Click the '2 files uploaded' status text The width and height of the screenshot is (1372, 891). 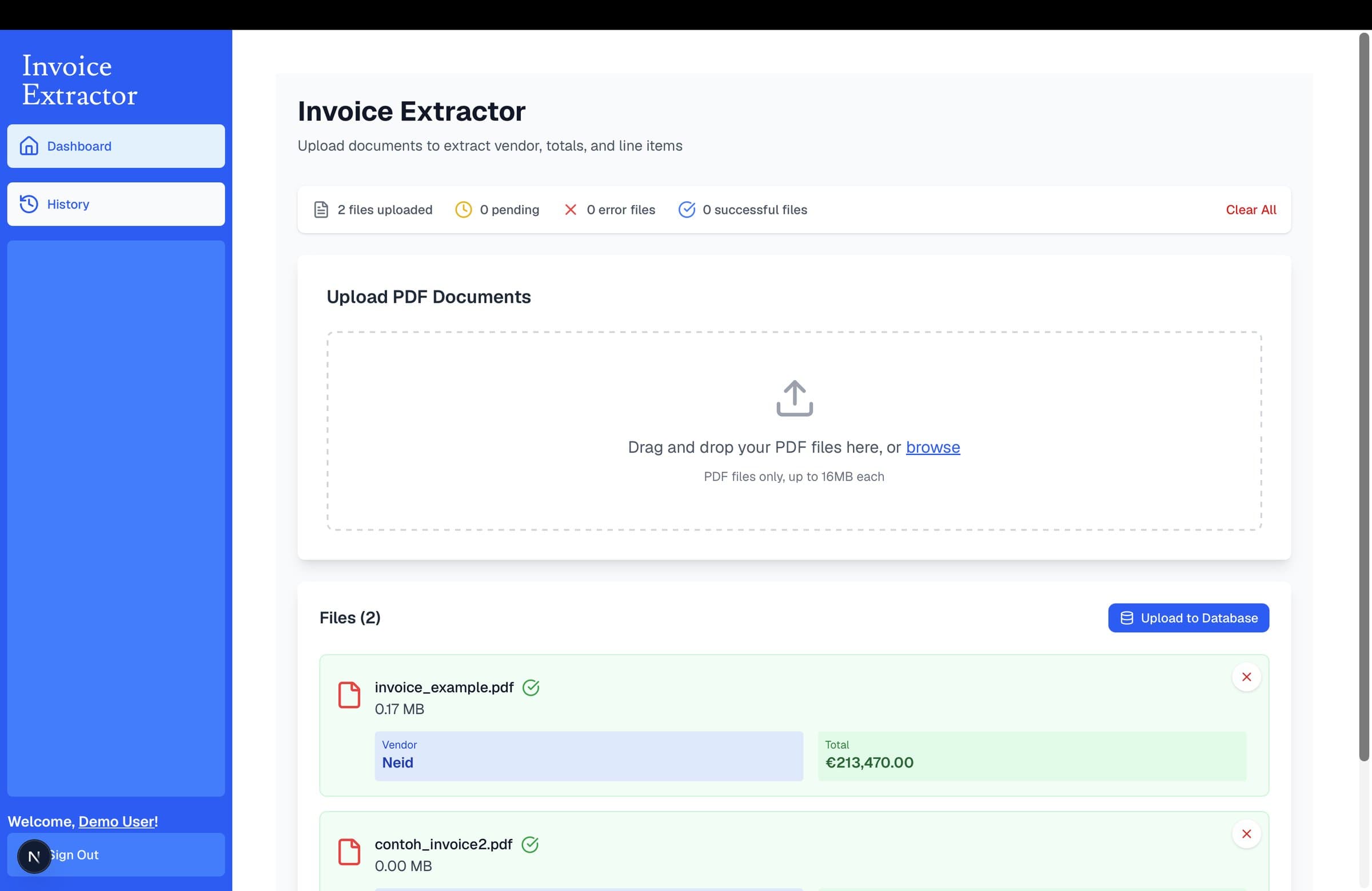tap(385, 210)
